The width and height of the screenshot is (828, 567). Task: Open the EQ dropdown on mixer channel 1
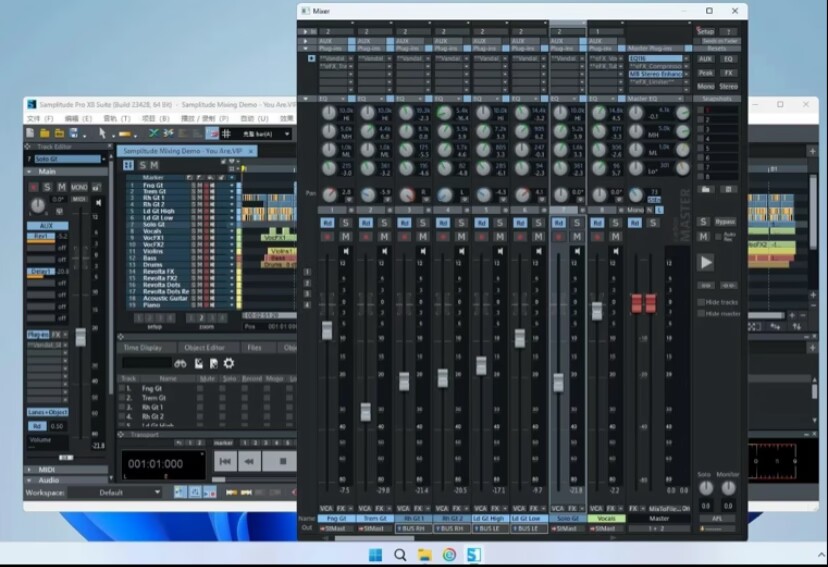pyautogui.click(x=343, y=99)
